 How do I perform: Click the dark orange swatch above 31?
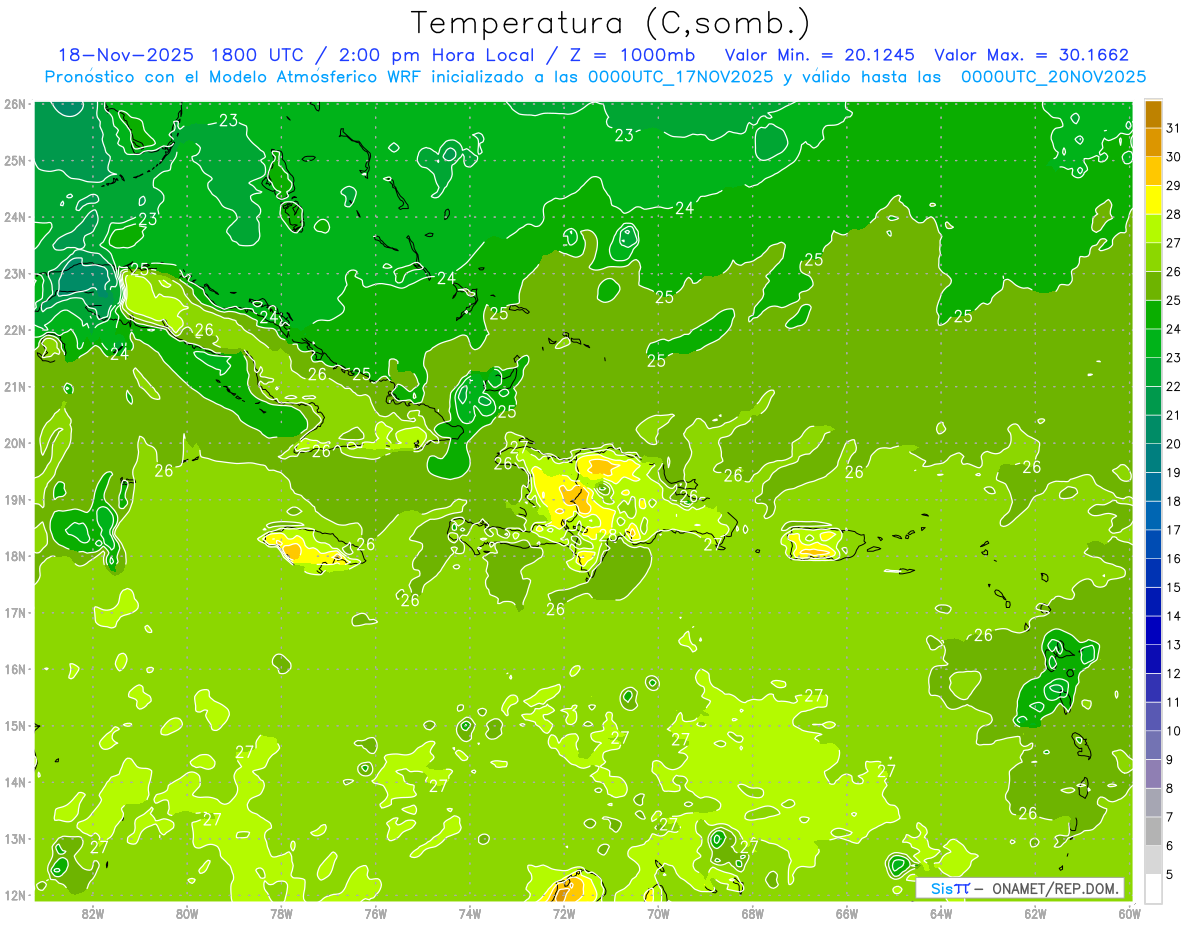pos(1153,113)
